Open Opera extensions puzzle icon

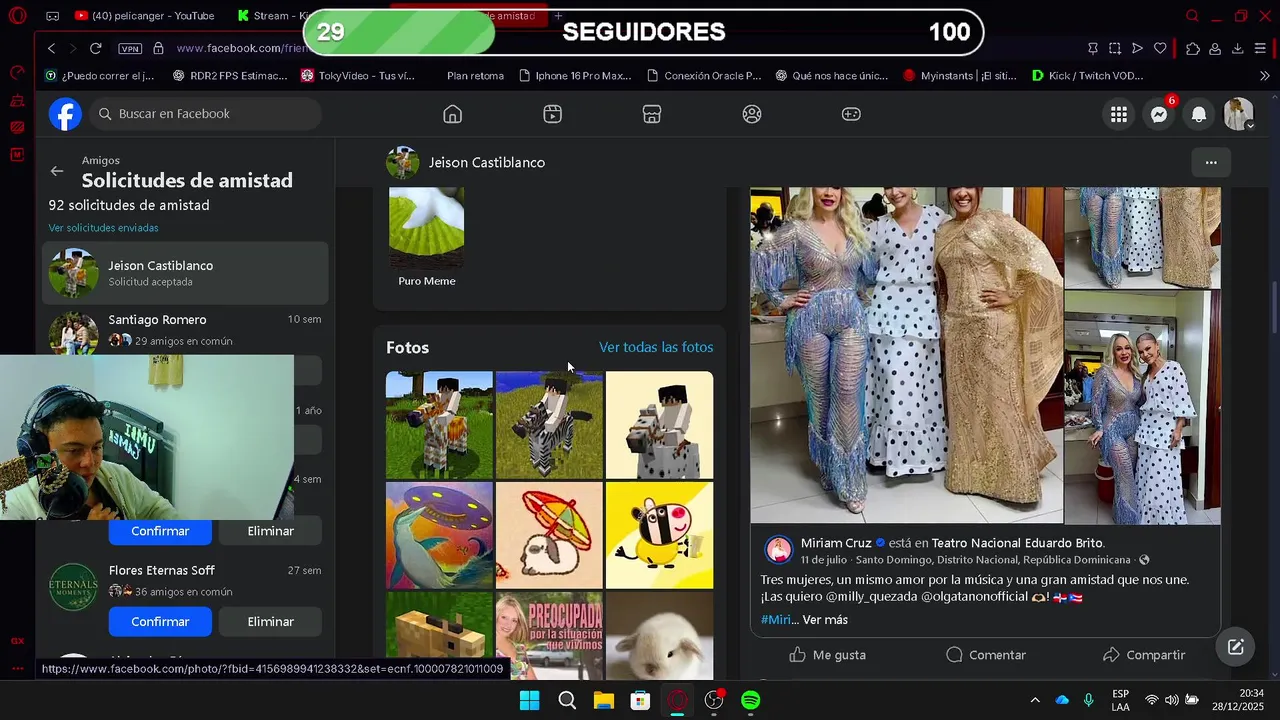pos(1193,48)
